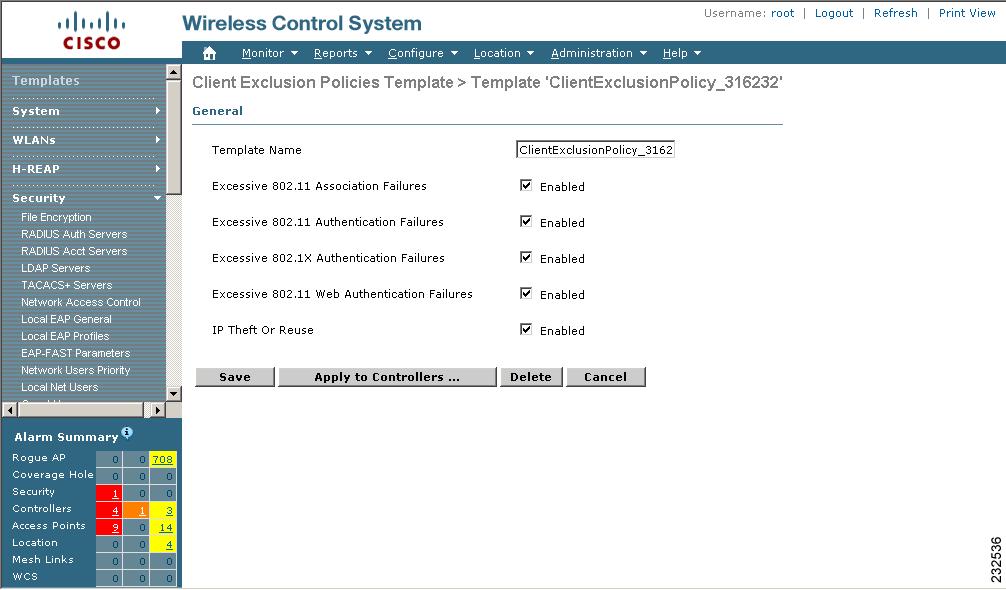Open Network Users Priority templates
Screen dimensions: 1006x590
(x=76, y=370)
